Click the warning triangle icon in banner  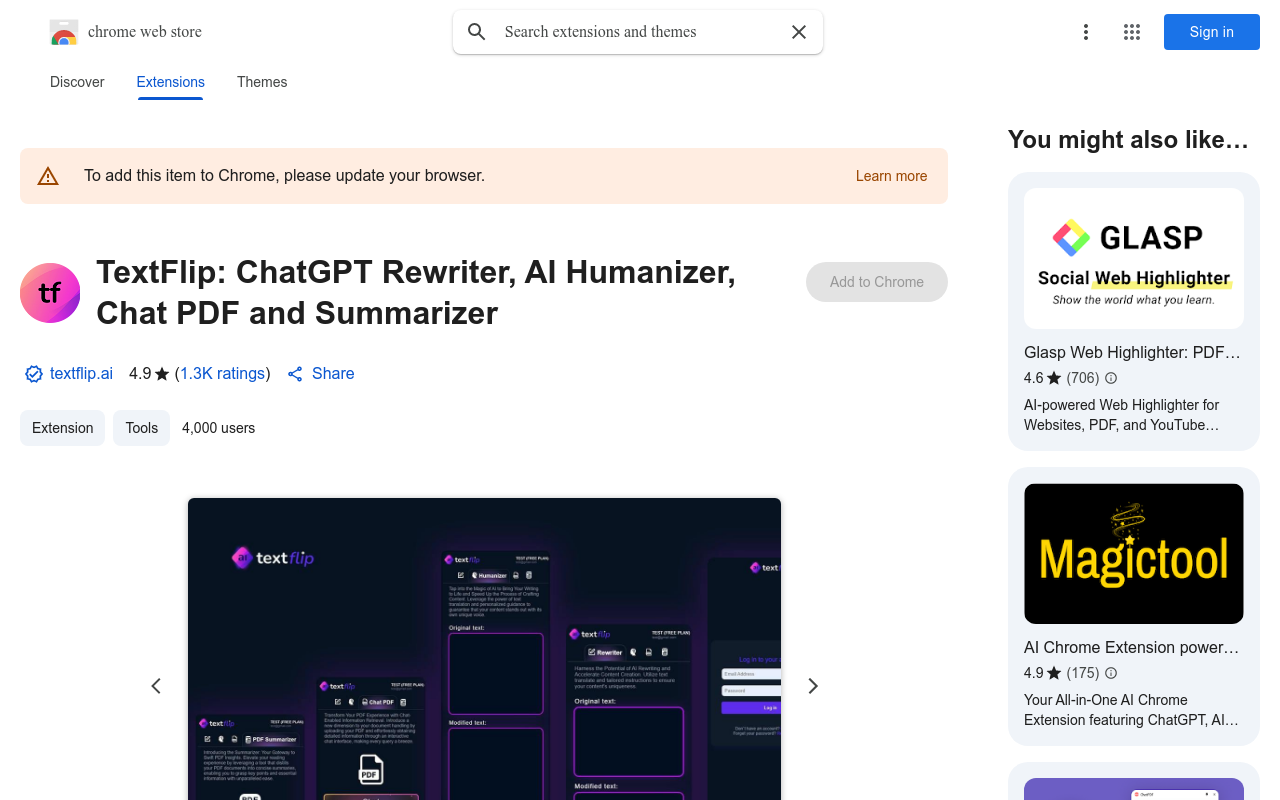[x=48, y=176]
